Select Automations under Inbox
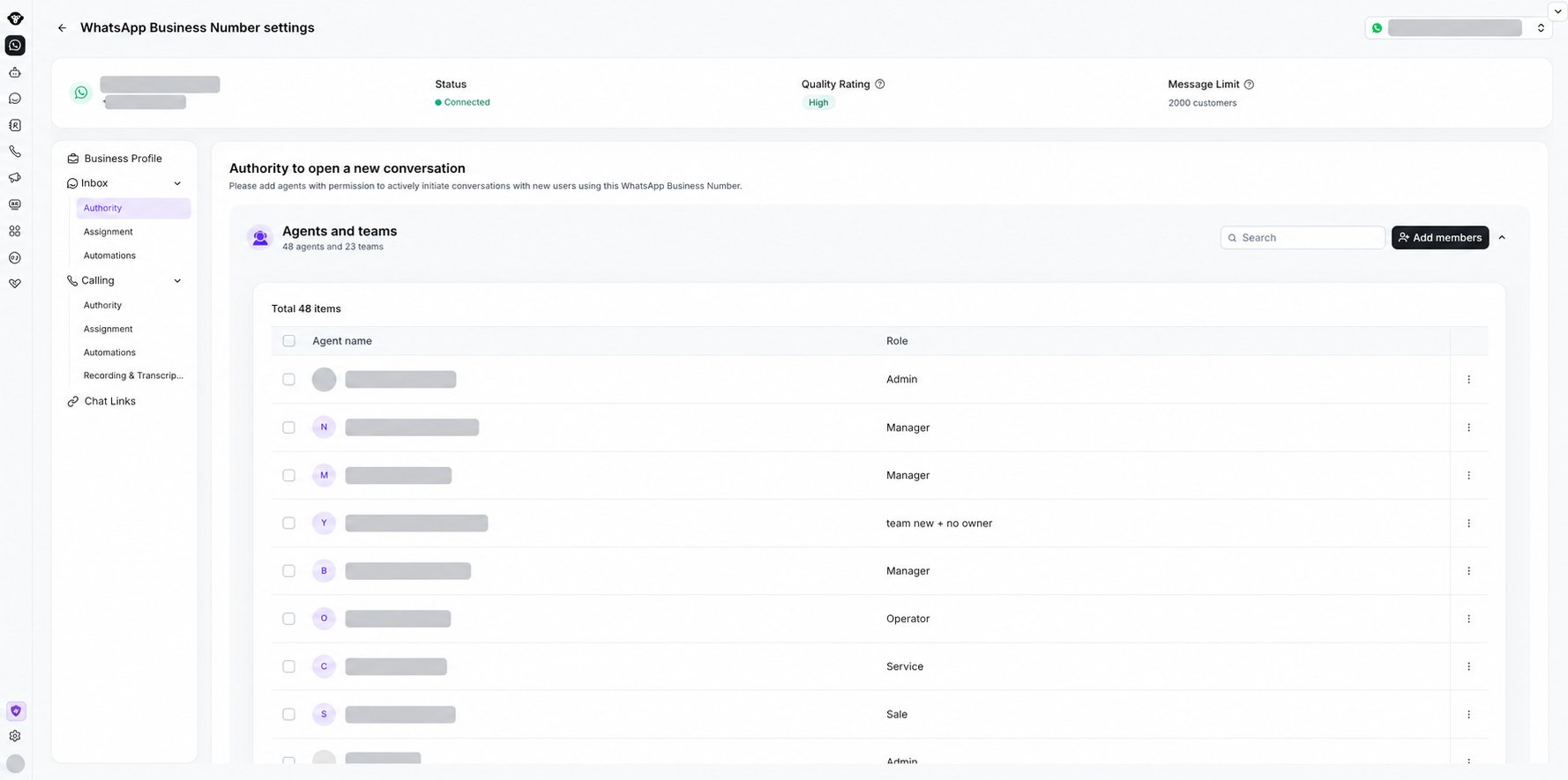The width and height of the screenshot is (1568, 780). click(109, 256)
